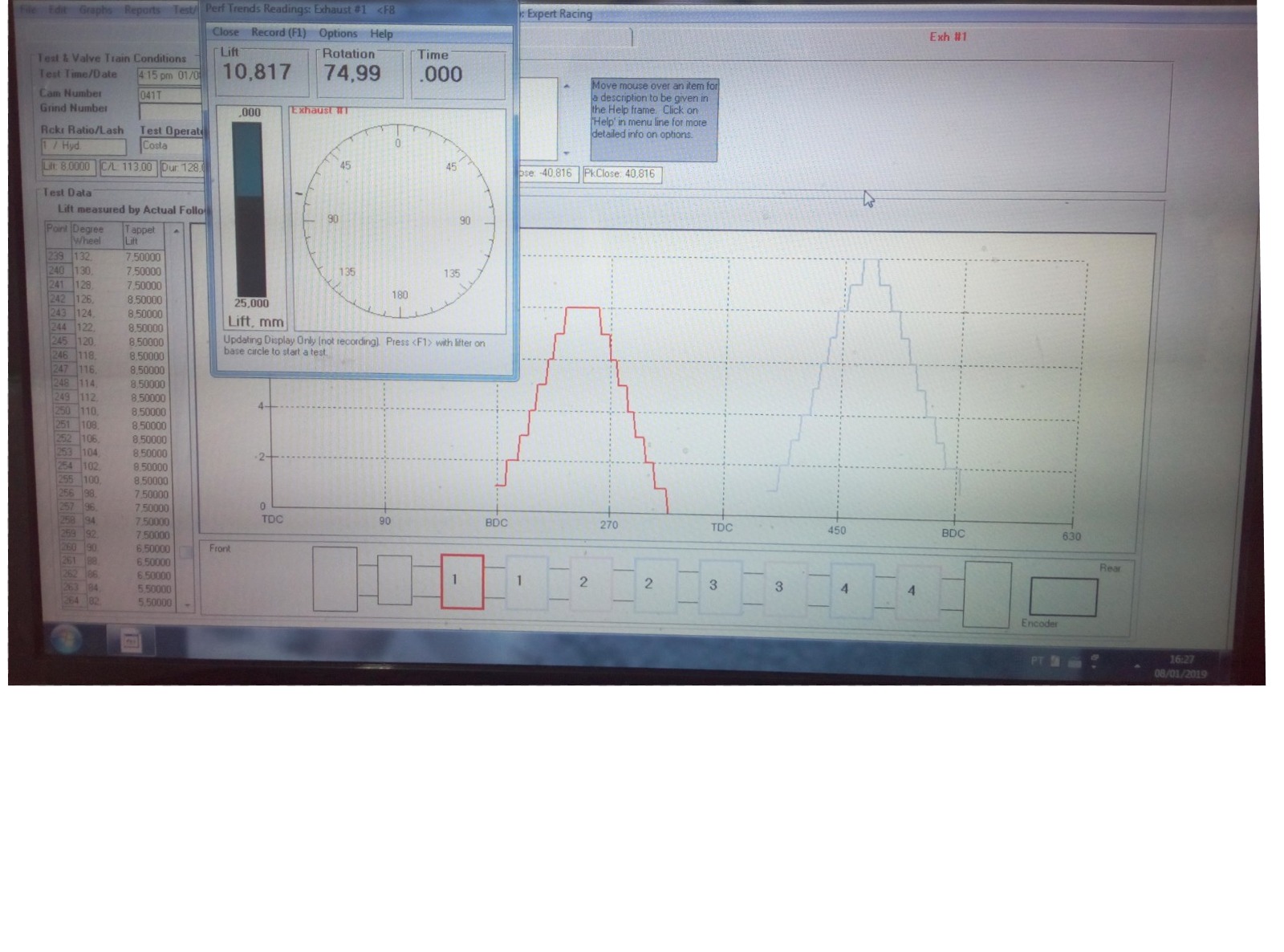Click the pinned app icon on taskbar
The height and width of the screenshot is (952, 1284).
pos(131,641)
